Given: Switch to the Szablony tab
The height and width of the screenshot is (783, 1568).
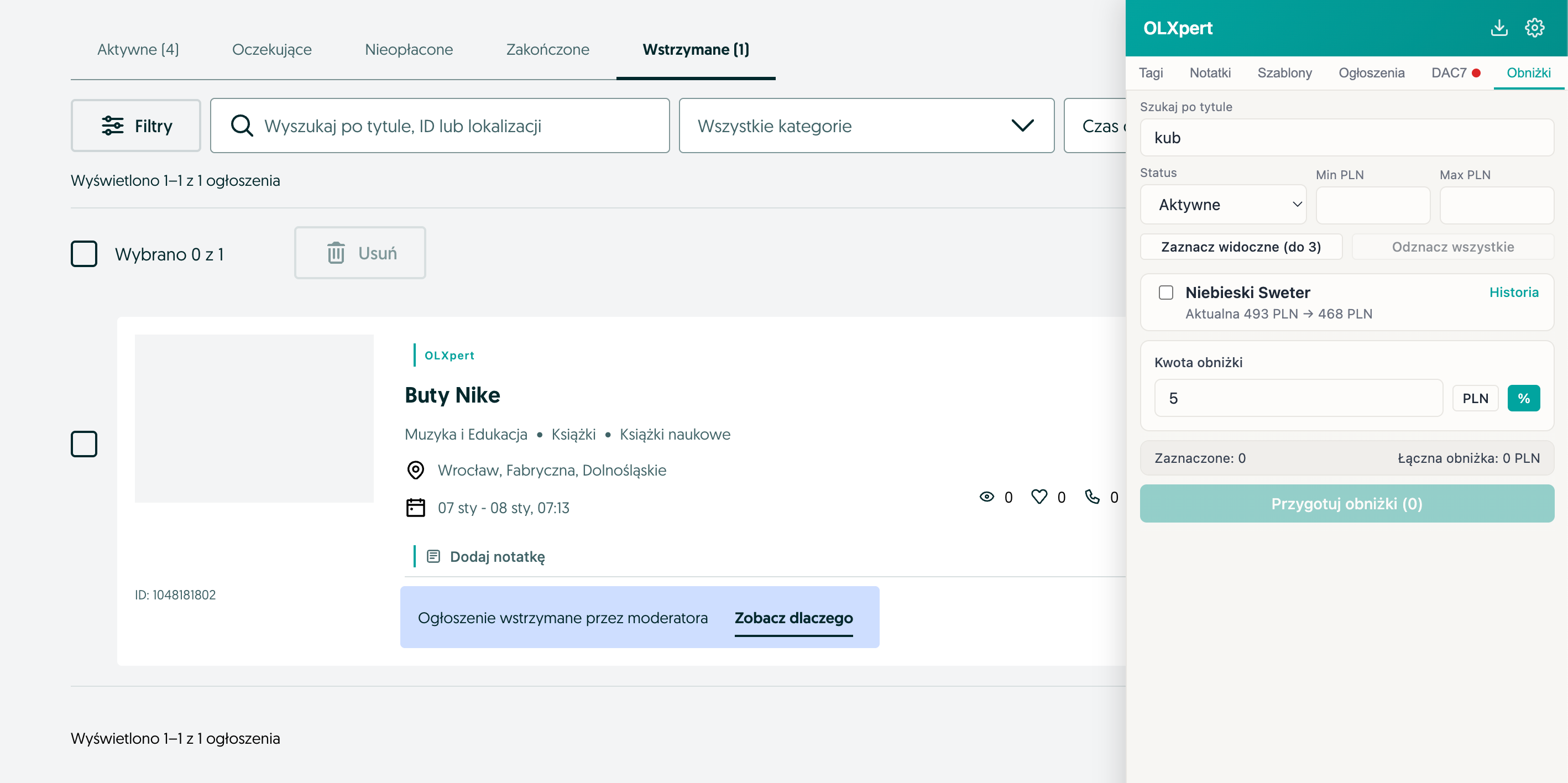Looking at the screenshot, I should point(1284,73).
